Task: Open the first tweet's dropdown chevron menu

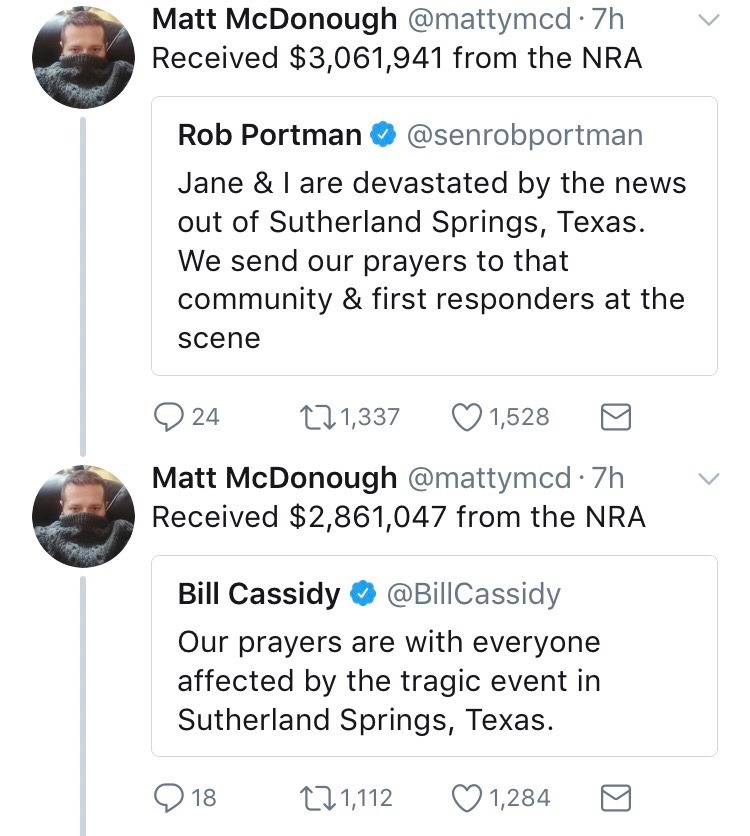Action: (707, 20)
